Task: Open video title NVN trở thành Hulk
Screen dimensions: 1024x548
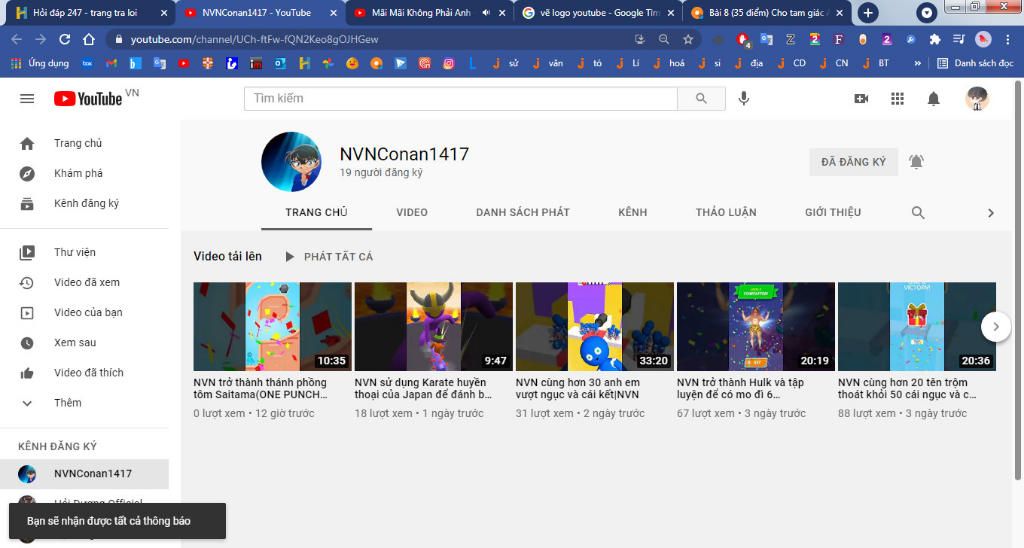Action: pos(741,388)
